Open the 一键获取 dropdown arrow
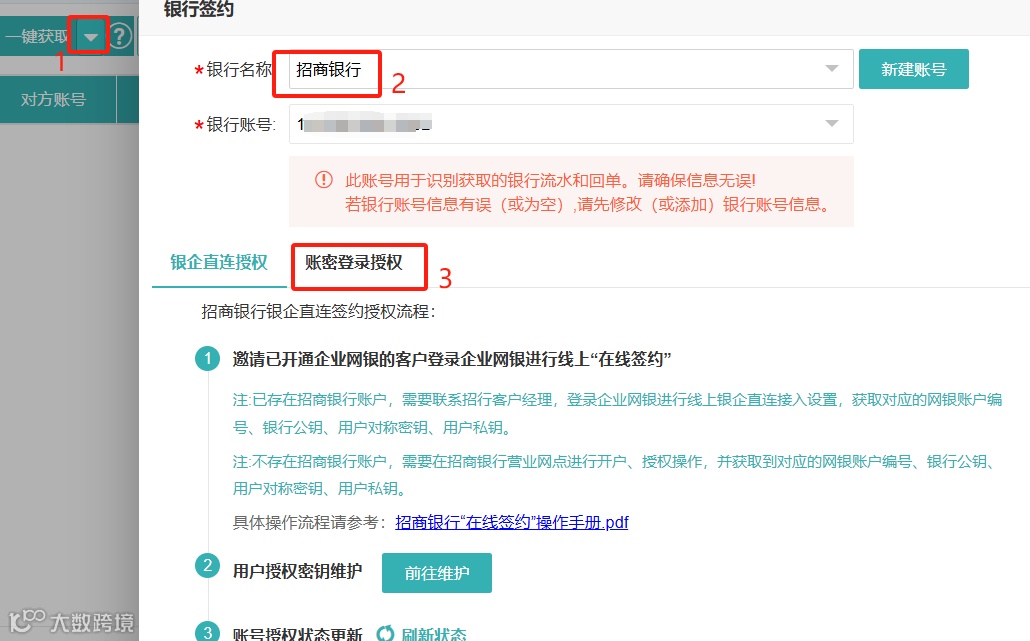The height and width of the screenshot is (641, 1030). [91, 37]
